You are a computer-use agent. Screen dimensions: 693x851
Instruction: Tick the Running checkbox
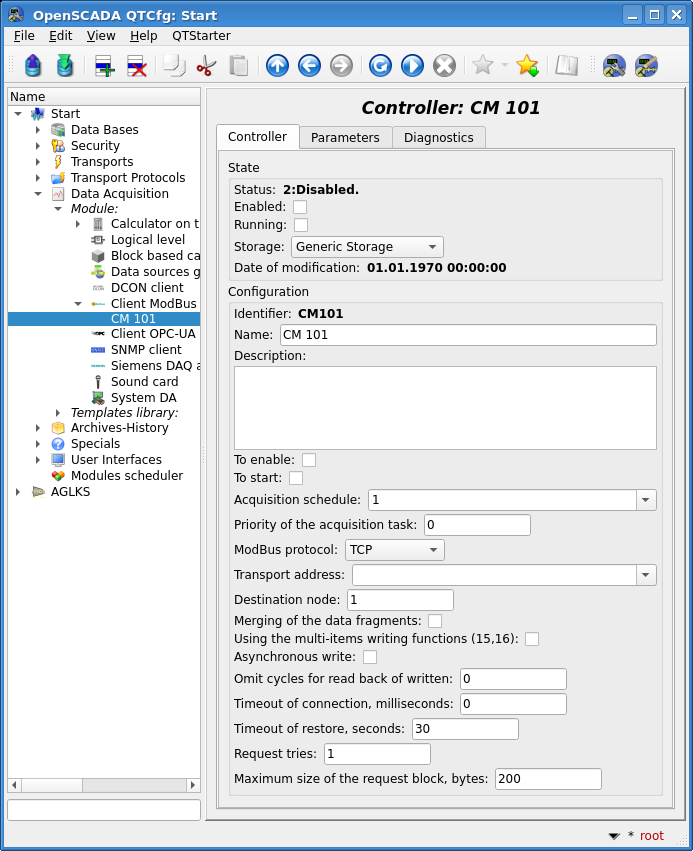click(301, 225)
